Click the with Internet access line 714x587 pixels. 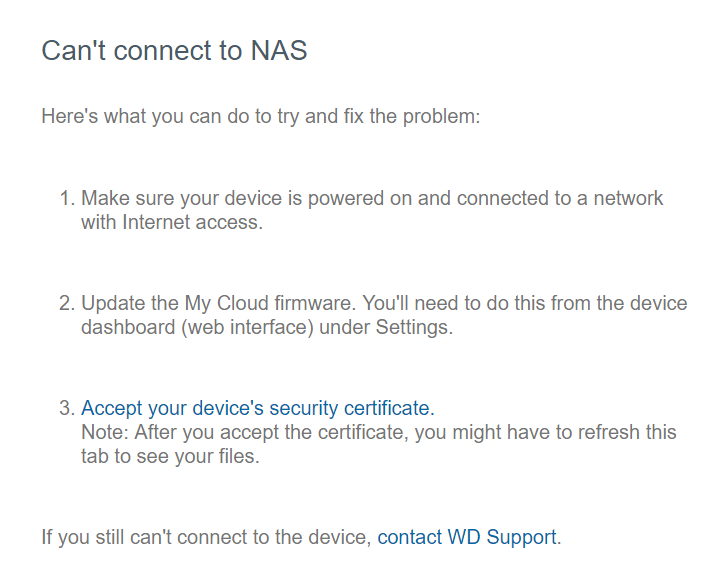click(172, 222)
